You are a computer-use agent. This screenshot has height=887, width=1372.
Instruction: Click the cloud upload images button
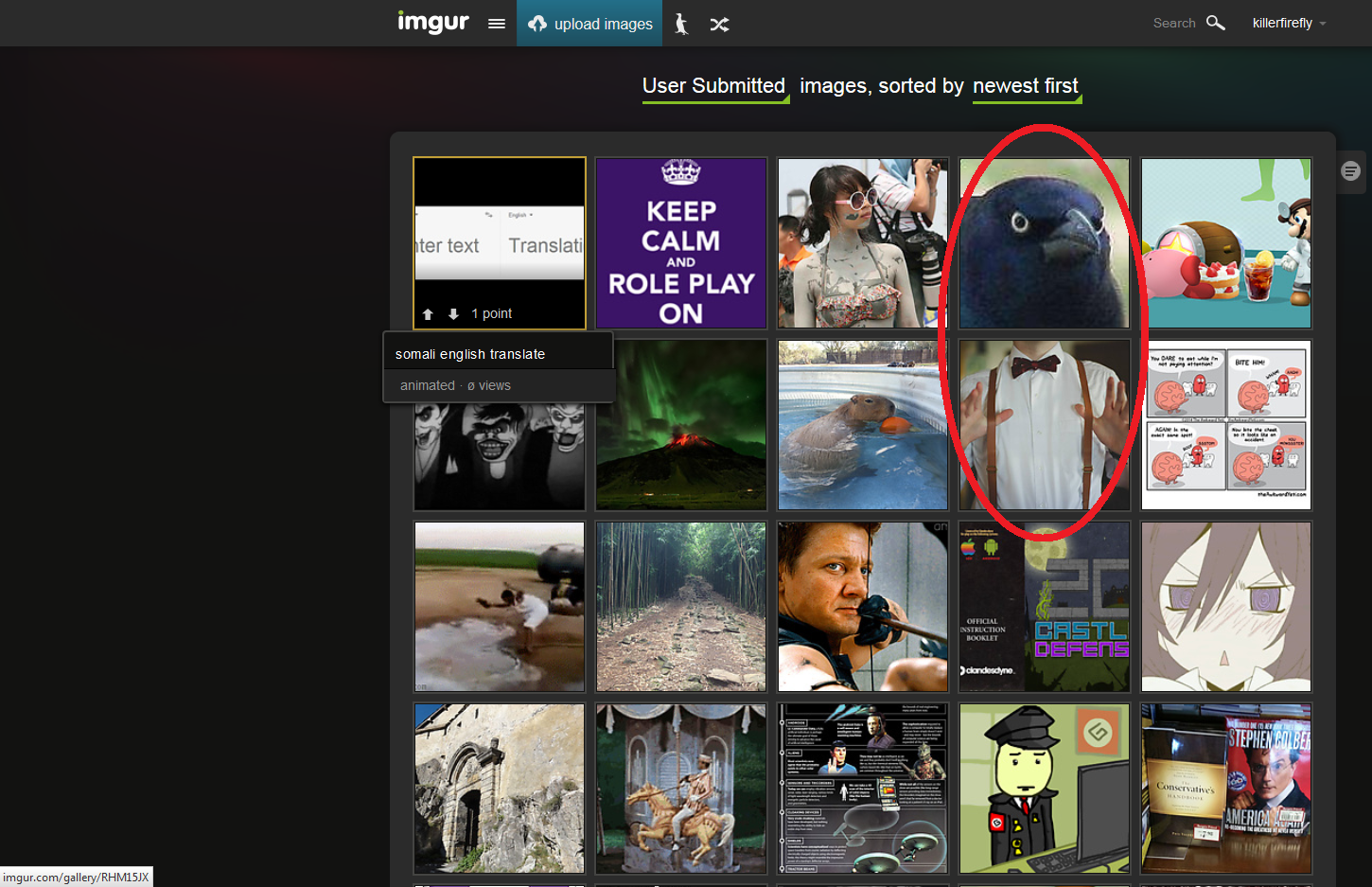(x=589, y=24)
